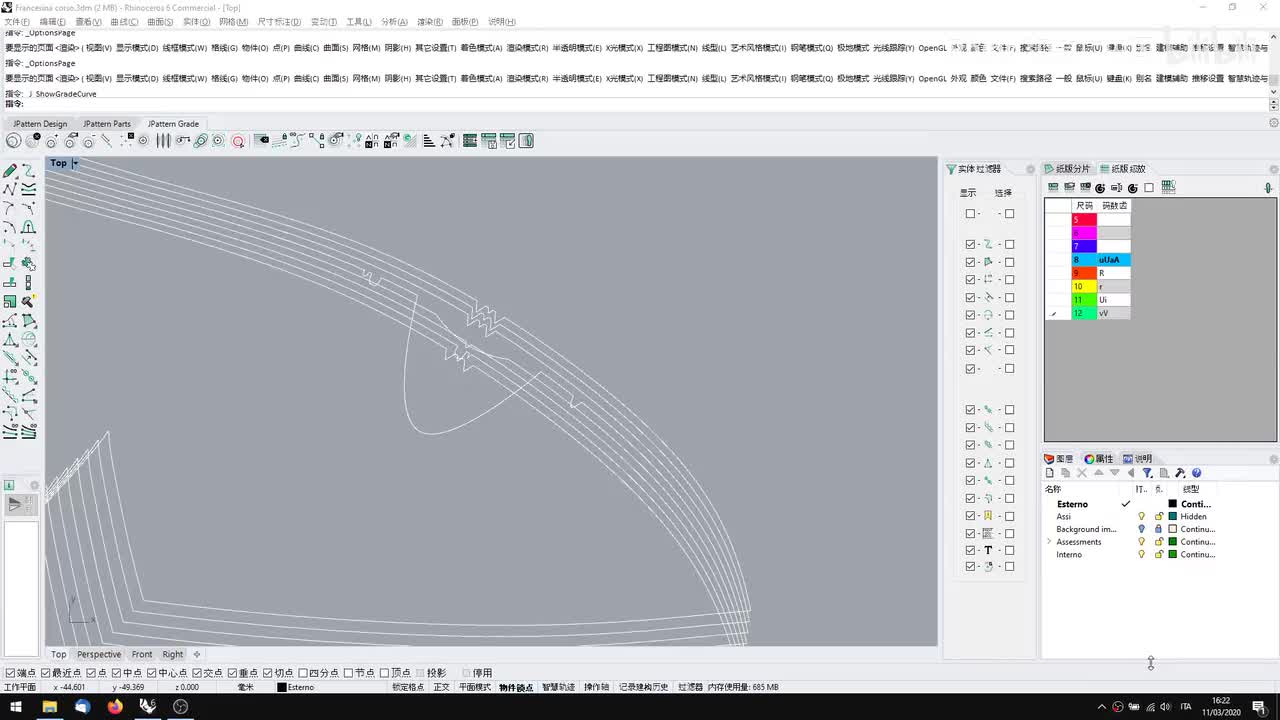Click the three vertical bars icon in toolbar
The height and width of the screenshot is (720, 1280).
coord(163,141)
